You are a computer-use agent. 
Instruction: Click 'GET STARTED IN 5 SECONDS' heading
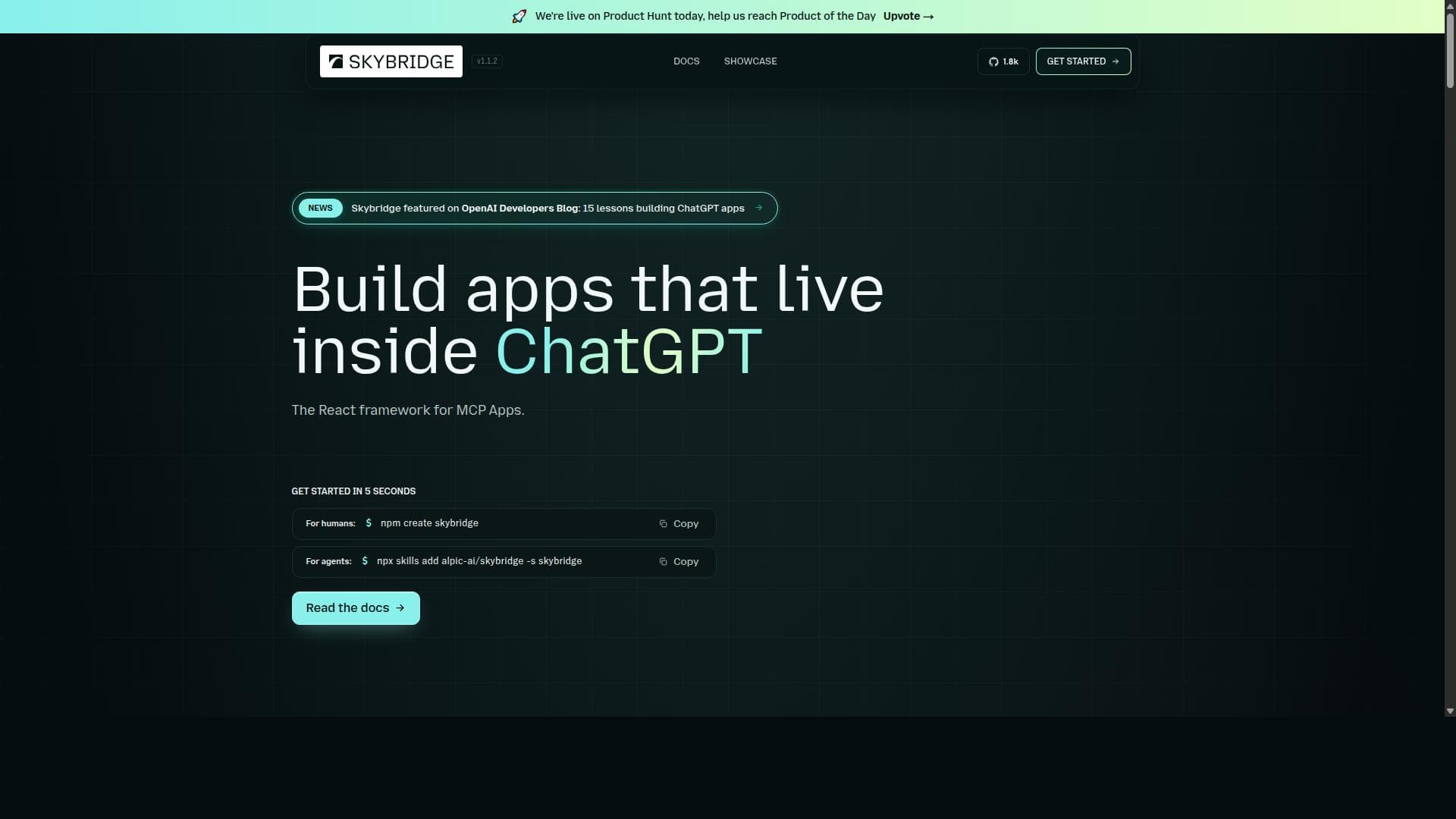(x=353, y=491)
